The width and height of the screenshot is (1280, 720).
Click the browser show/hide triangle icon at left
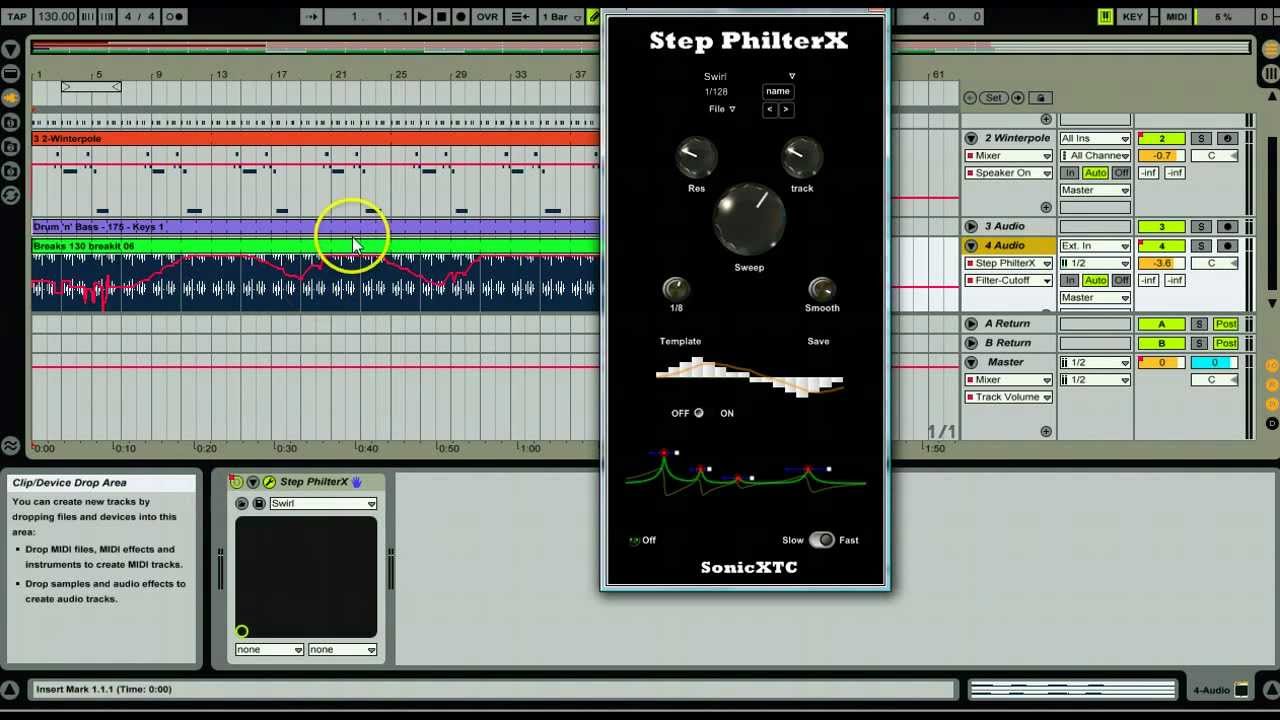tap(10, 49)
